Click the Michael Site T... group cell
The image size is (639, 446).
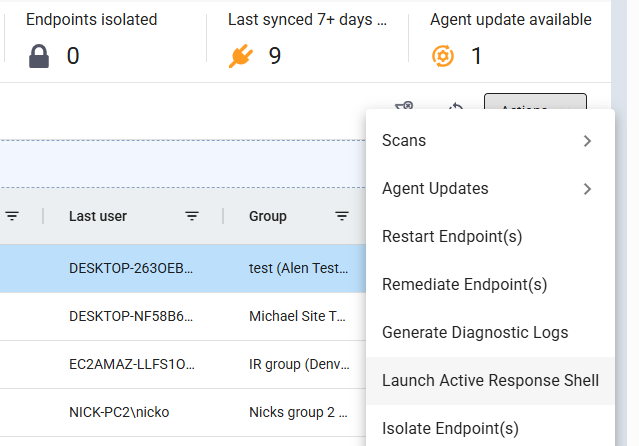[x=297, y=316]
